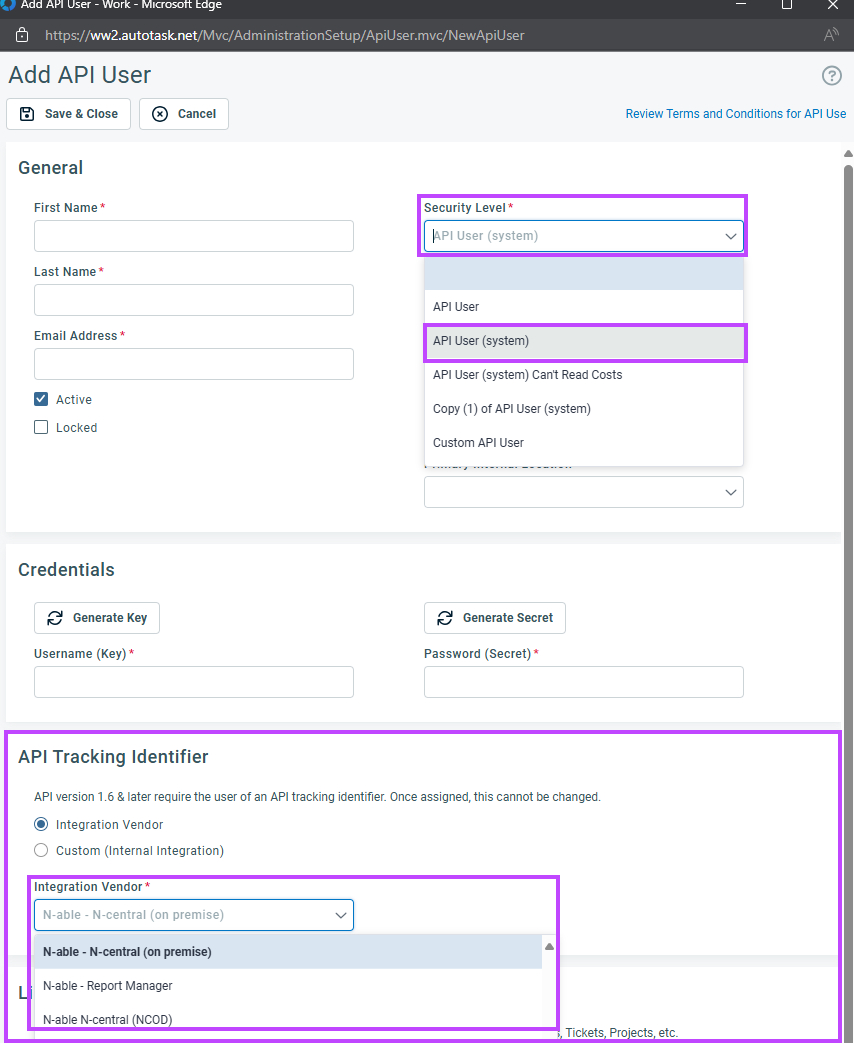The image size is (854, 1043).
Task: Select API User (system) Can't Read Costs
Action: [527, 375]
